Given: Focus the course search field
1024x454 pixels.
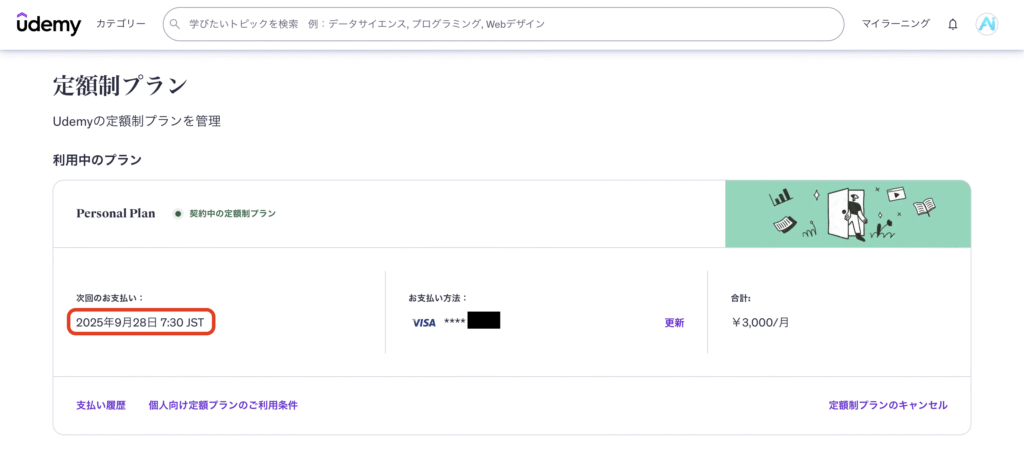Looking at the screenshot, I should pos(503,24).
